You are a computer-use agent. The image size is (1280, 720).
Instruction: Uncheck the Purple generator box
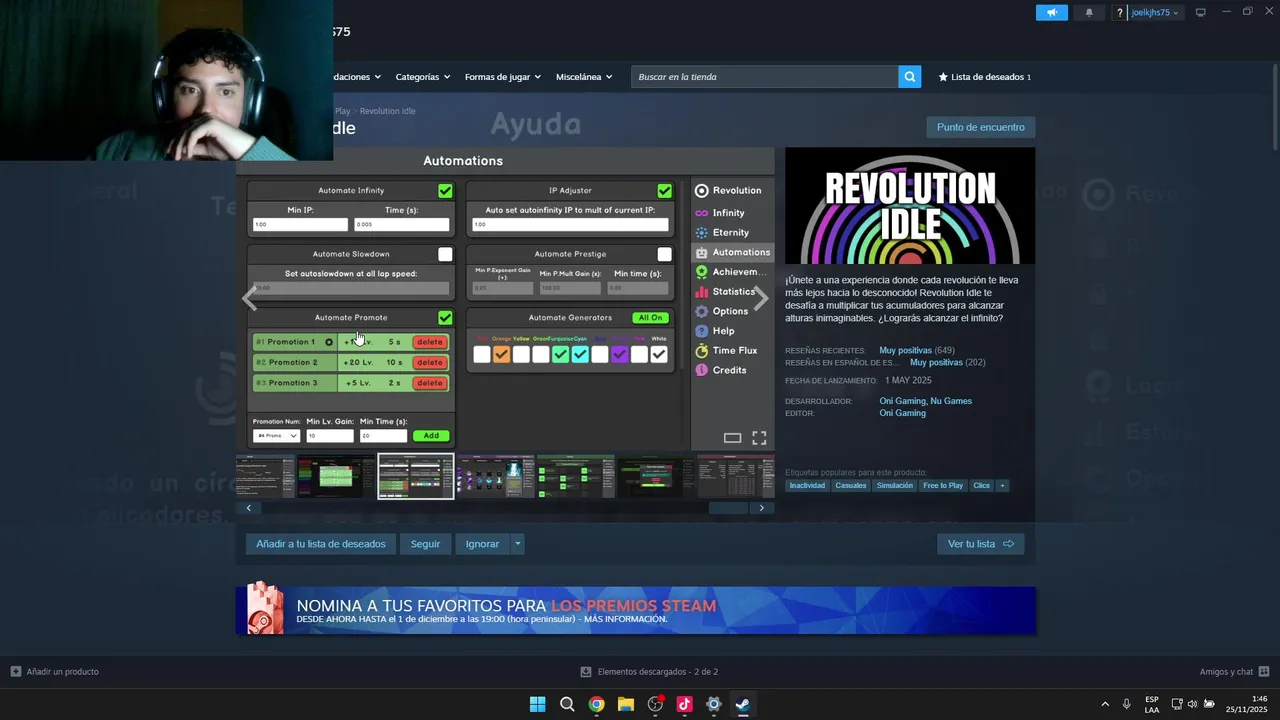pos(619,354)
